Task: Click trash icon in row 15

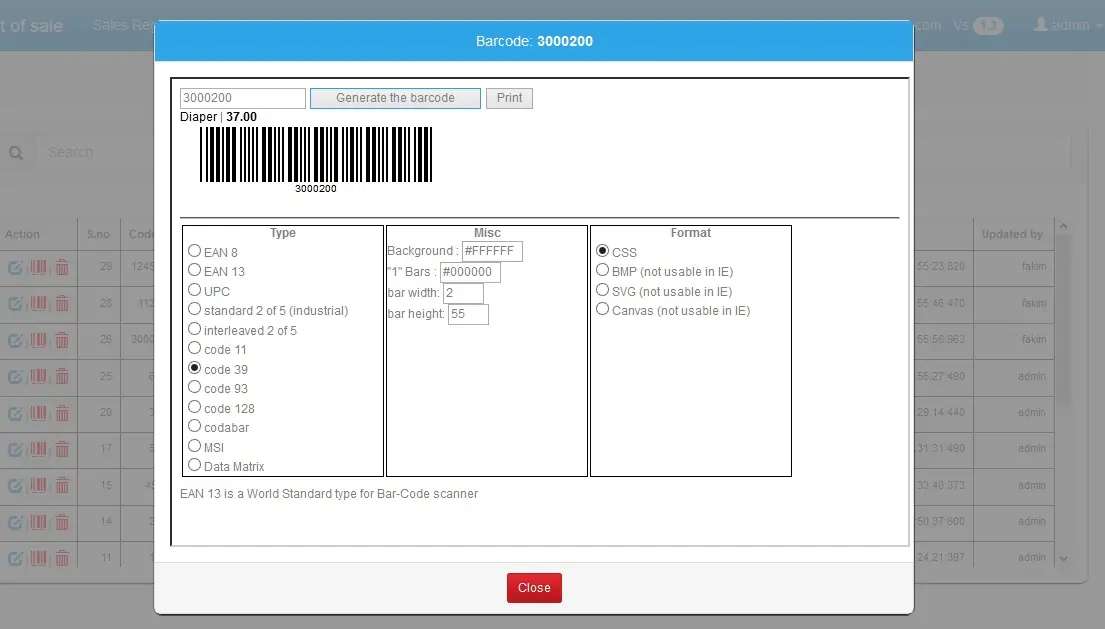Action: point(62,486)
